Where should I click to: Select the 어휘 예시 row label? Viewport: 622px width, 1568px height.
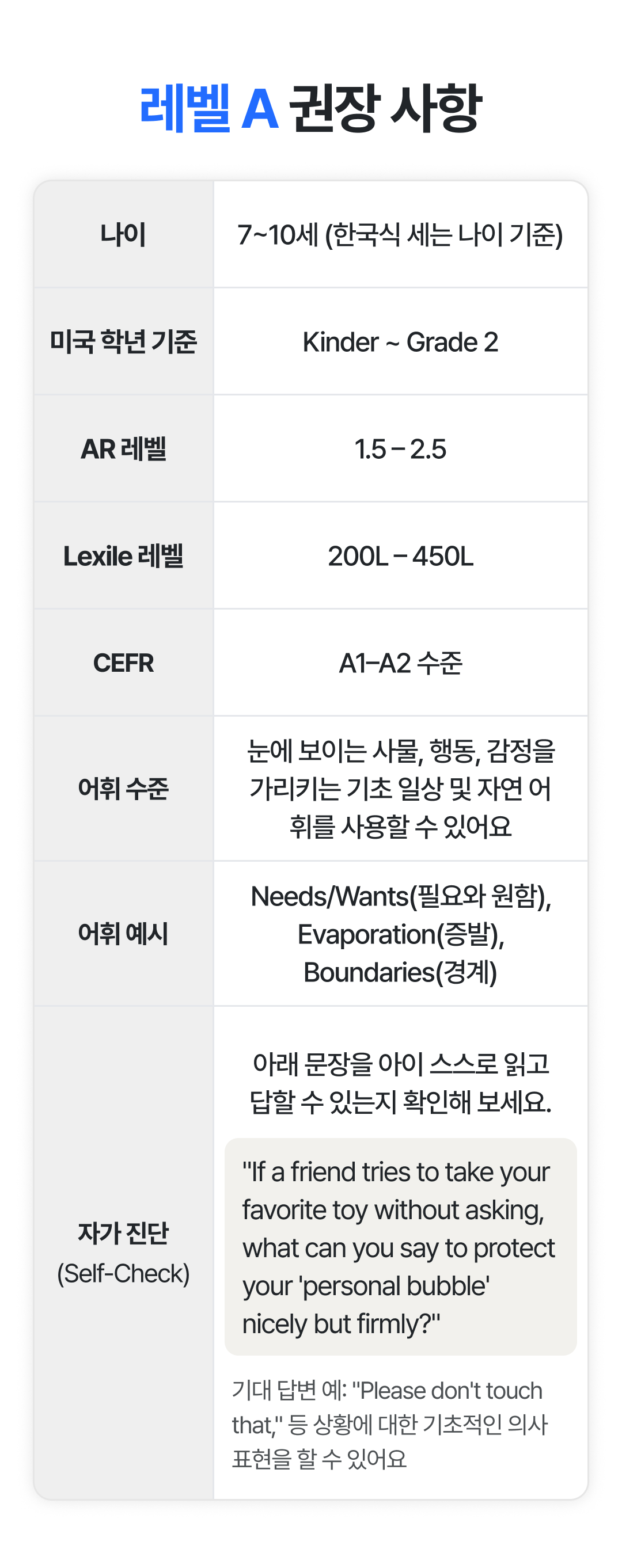point(124,933)
